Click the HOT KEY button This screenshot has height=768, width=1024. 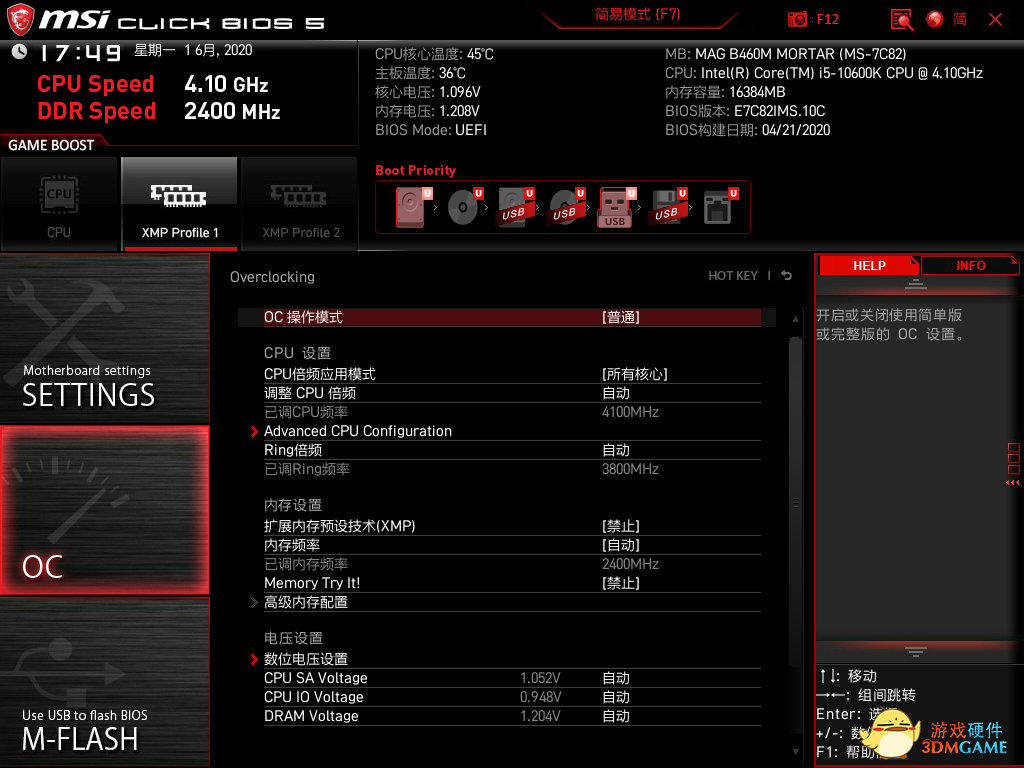click(x=733, y=276)
